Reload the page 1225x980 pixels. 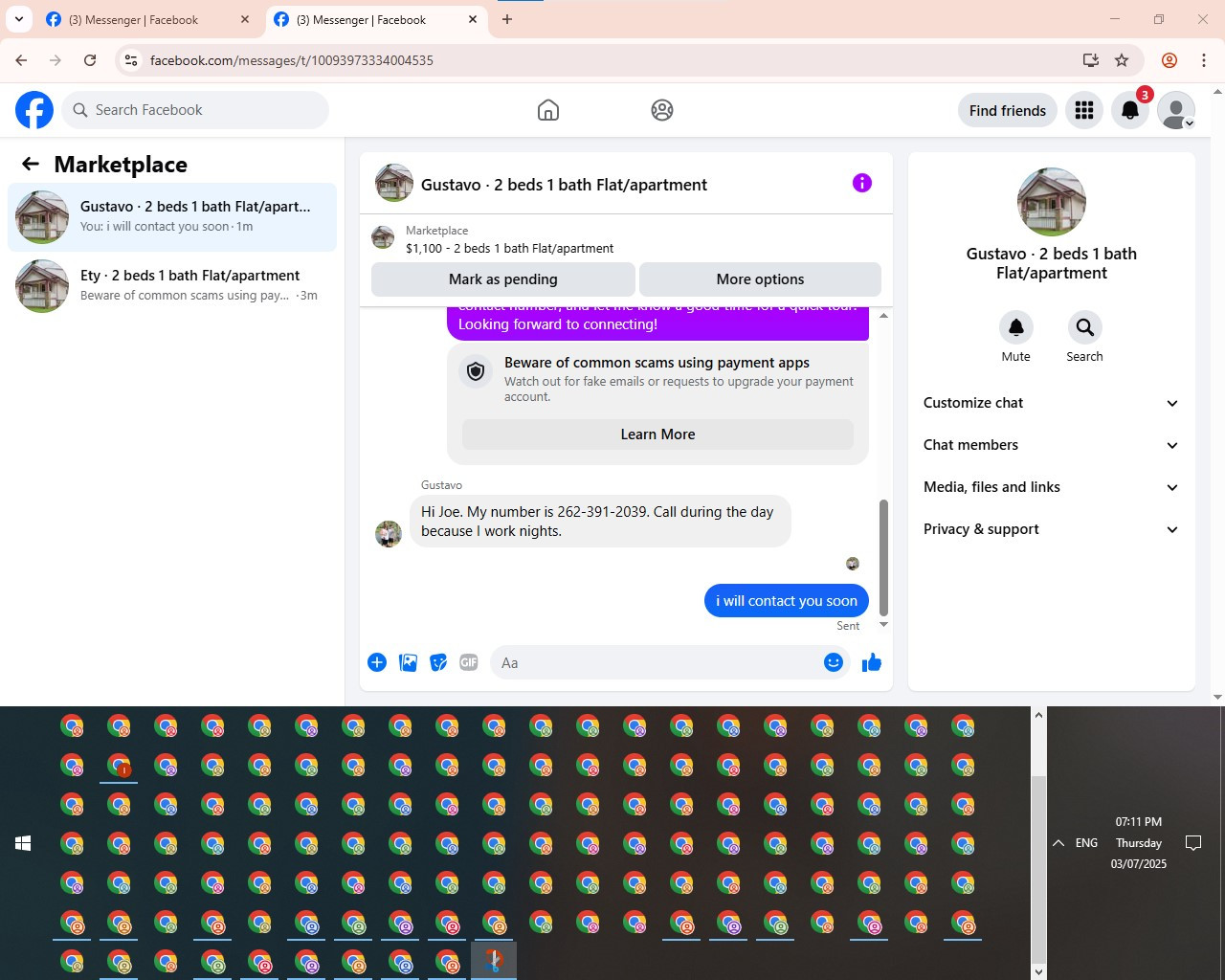tap(90, 60)
